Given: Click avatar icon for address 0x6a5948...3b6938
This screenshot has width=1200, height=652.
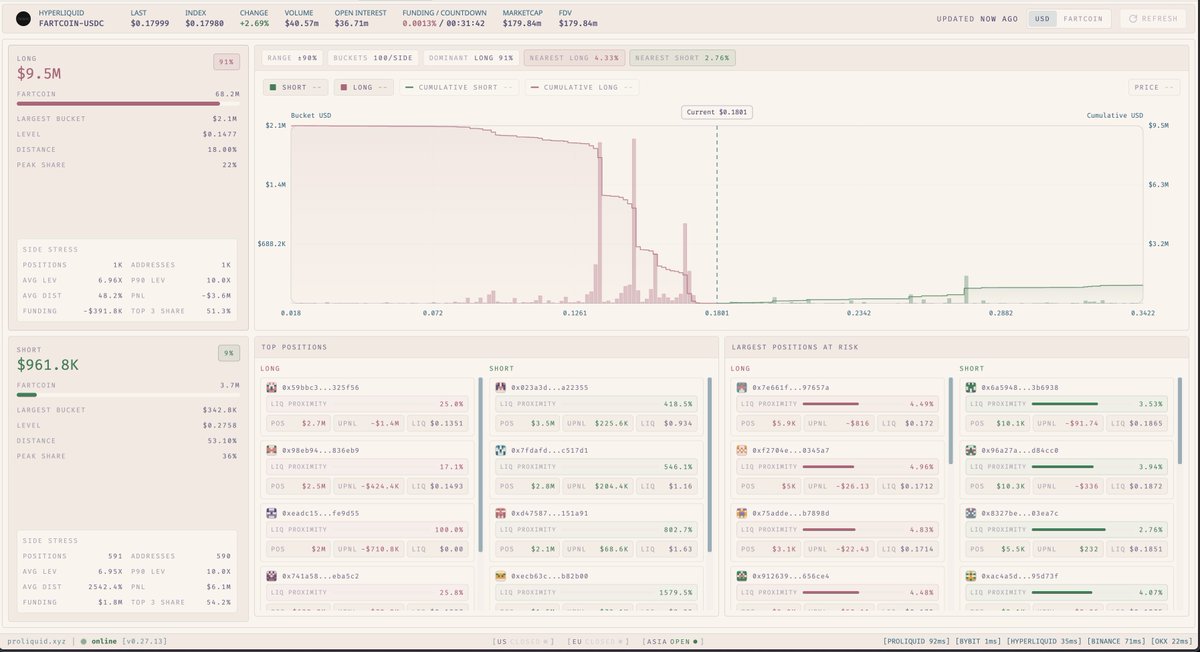Looking at the screenshot, I should (x=971, y=387).
